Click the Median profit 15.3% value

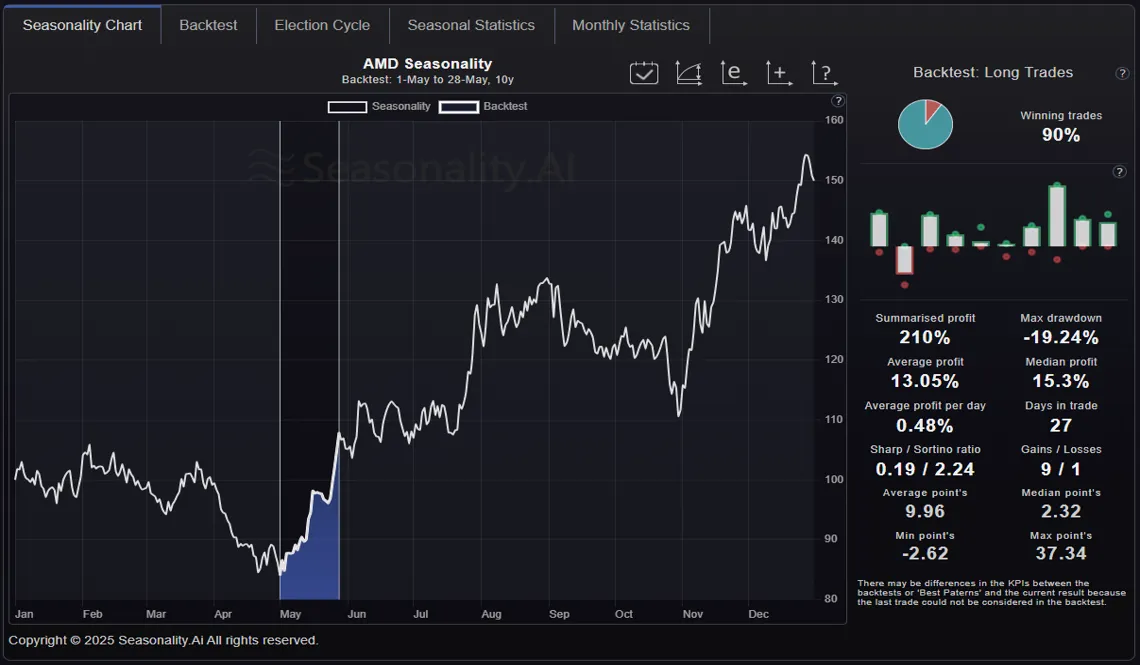(x=1061, y=381)
